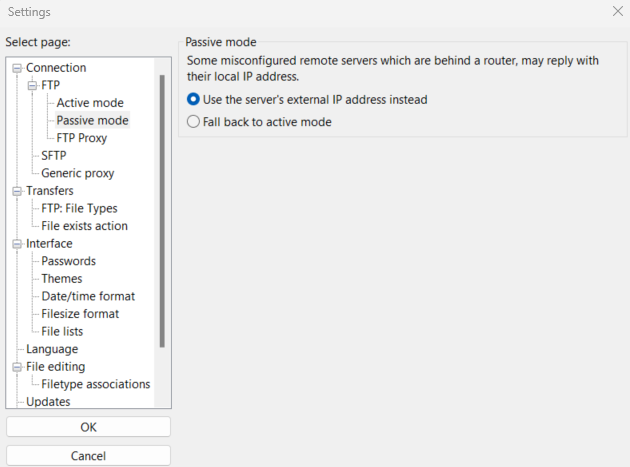Open FTP: File Types page
This screenshot has width=630, height=467.
click(x=79, y=208)
